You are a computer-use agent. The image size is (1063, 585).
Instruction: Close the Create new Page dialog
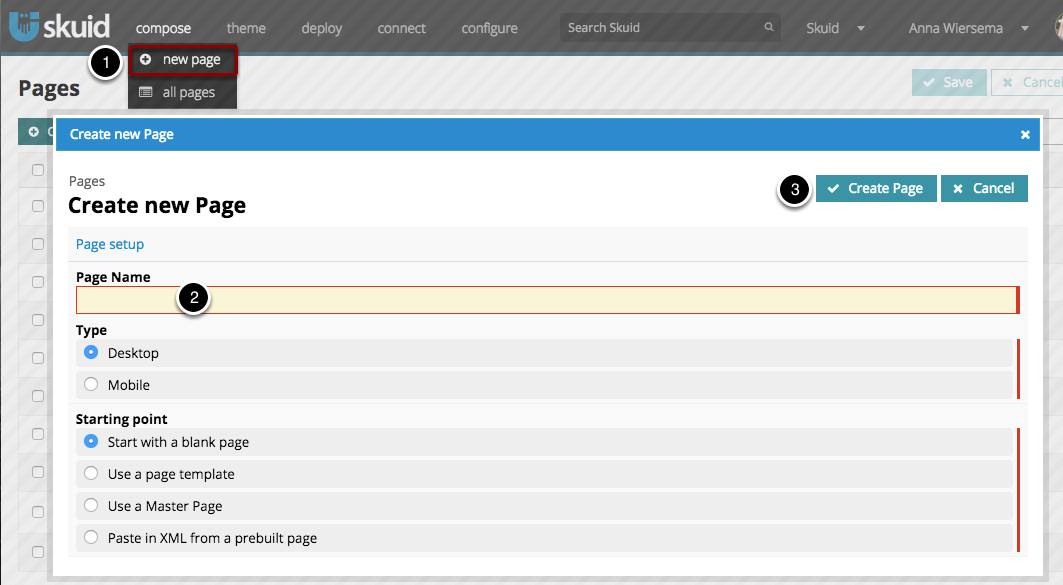[x=1025, y=134]
